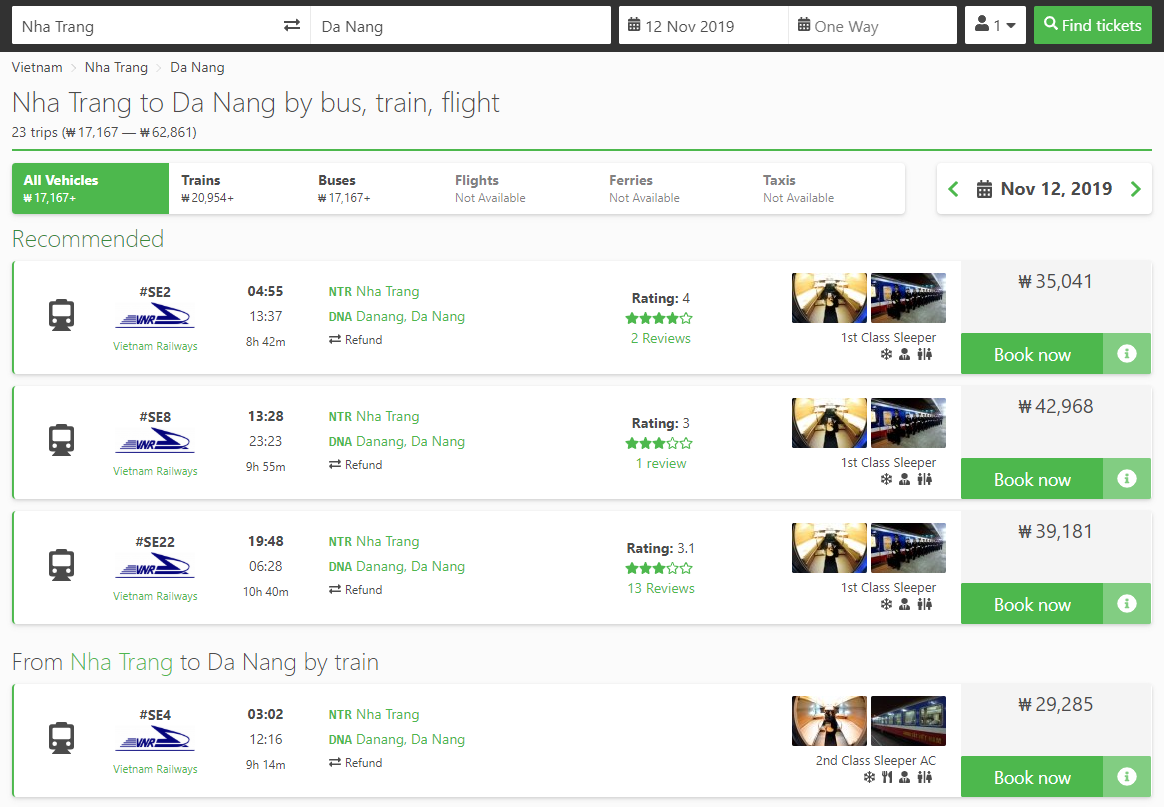Screen dimensions: 1164x807
Task: Click the toilet amenity icon for SE22
Action: click(x=924, y=604)
